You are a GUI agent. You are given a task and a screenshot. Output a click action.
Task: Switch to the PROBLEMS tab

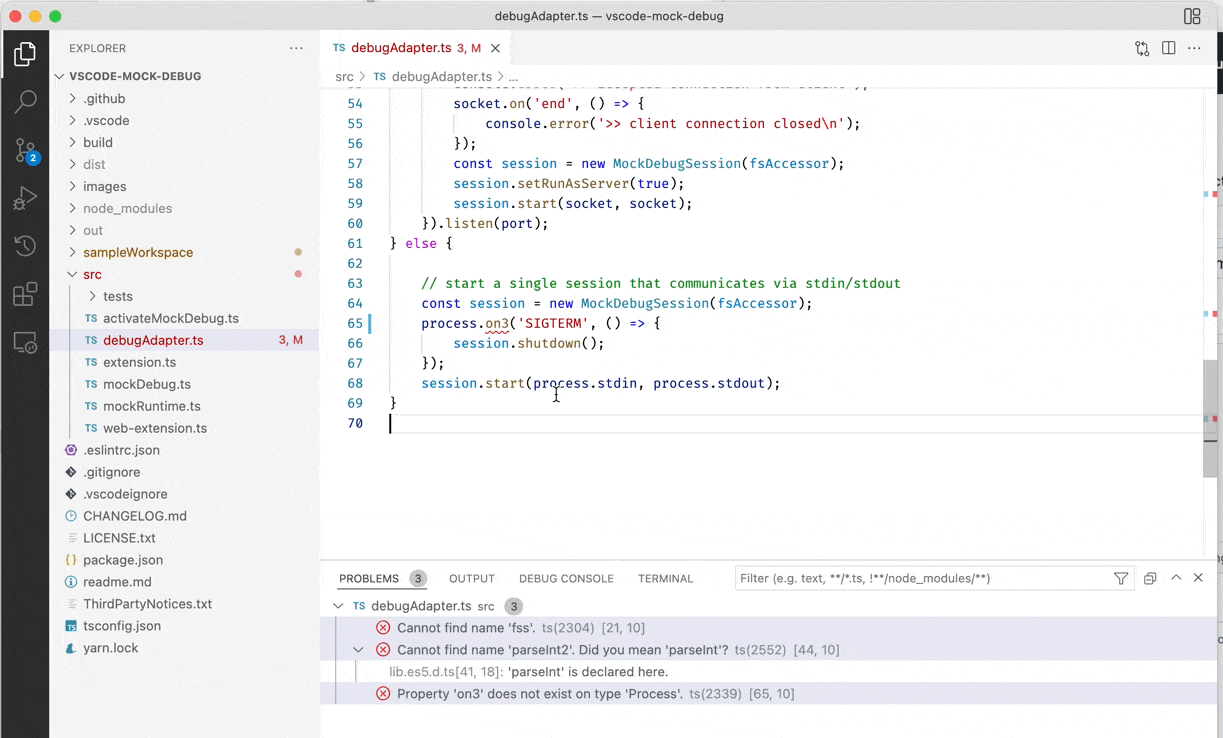[x=369, y=578]
